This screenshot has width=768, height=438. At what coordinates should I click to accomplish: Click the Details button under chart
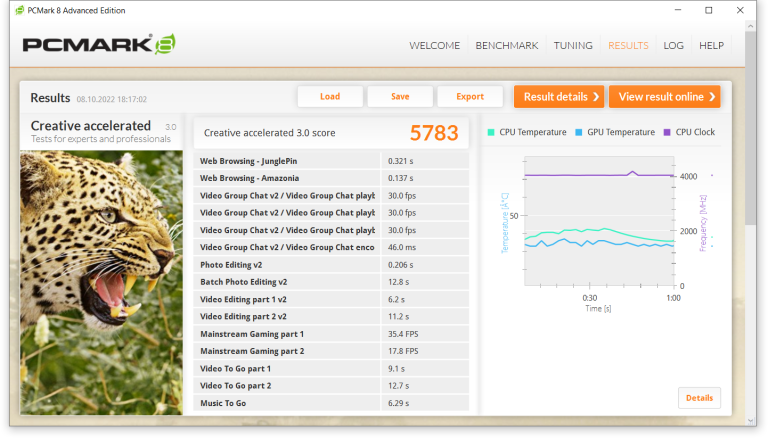click(x=699, y=398)
